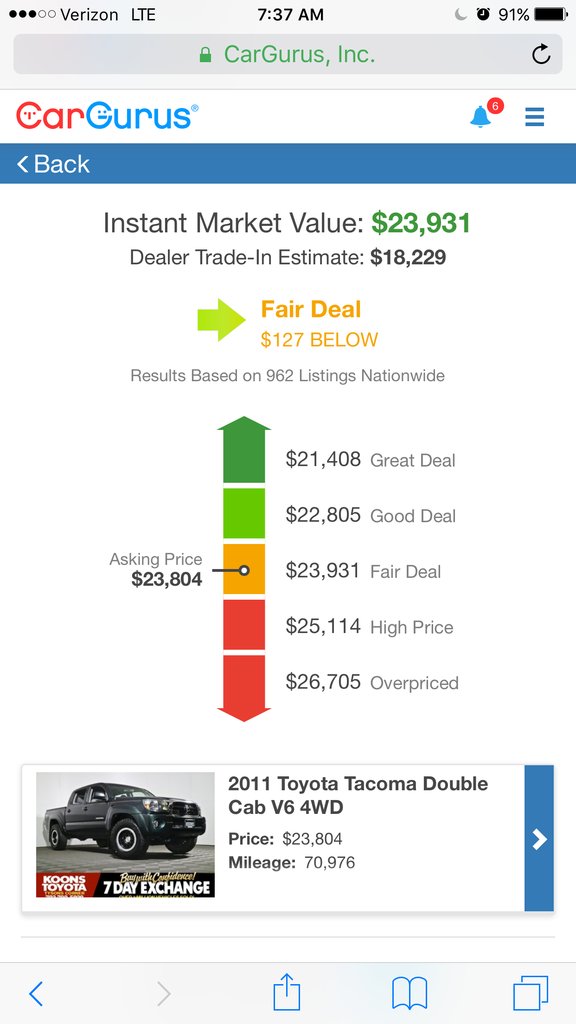Tap the Asking Price marker circle

[x=244, y=570]
